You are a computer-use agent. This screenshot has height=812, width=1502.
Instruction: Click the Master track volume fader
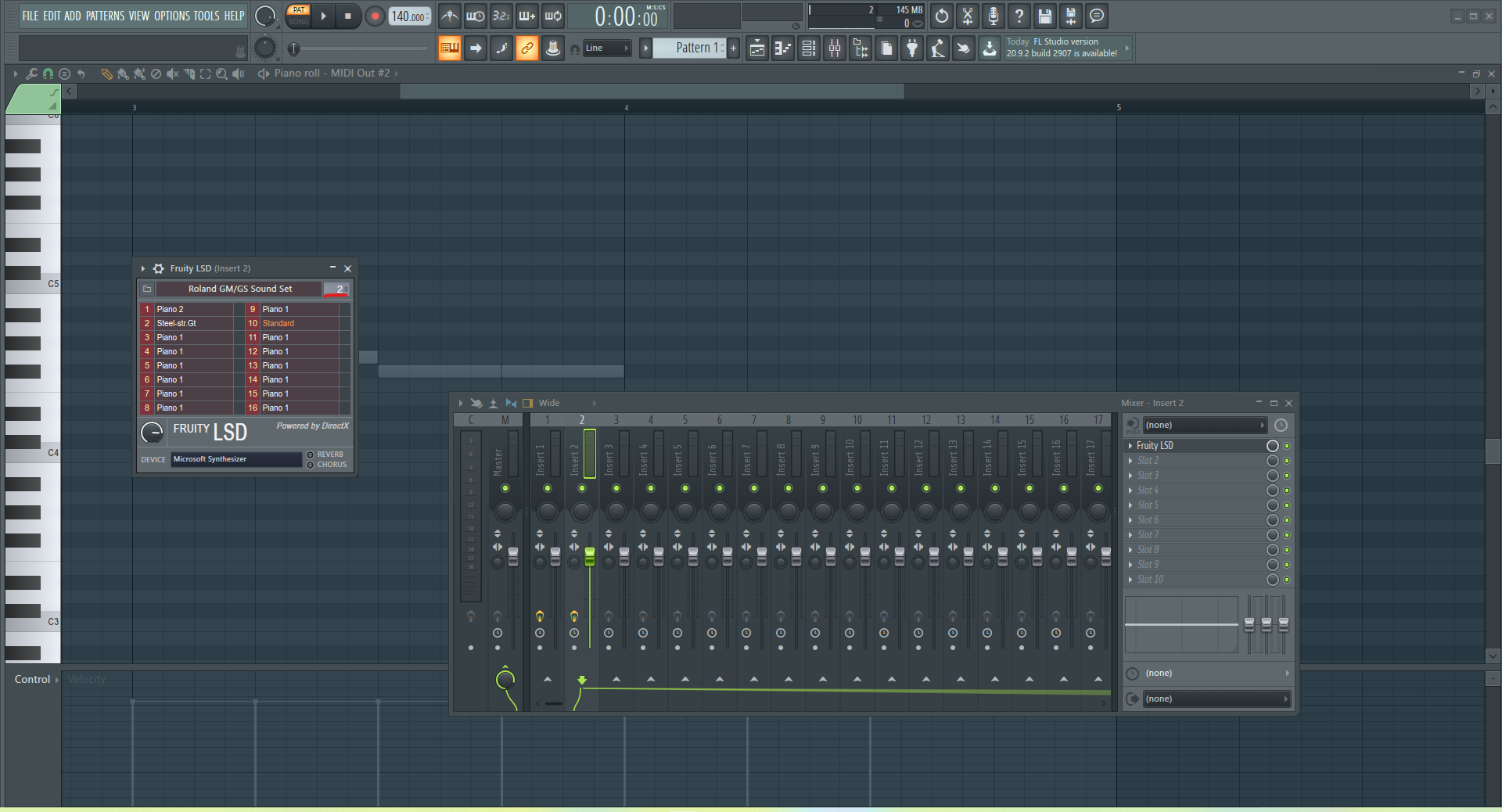coord(513,556)
